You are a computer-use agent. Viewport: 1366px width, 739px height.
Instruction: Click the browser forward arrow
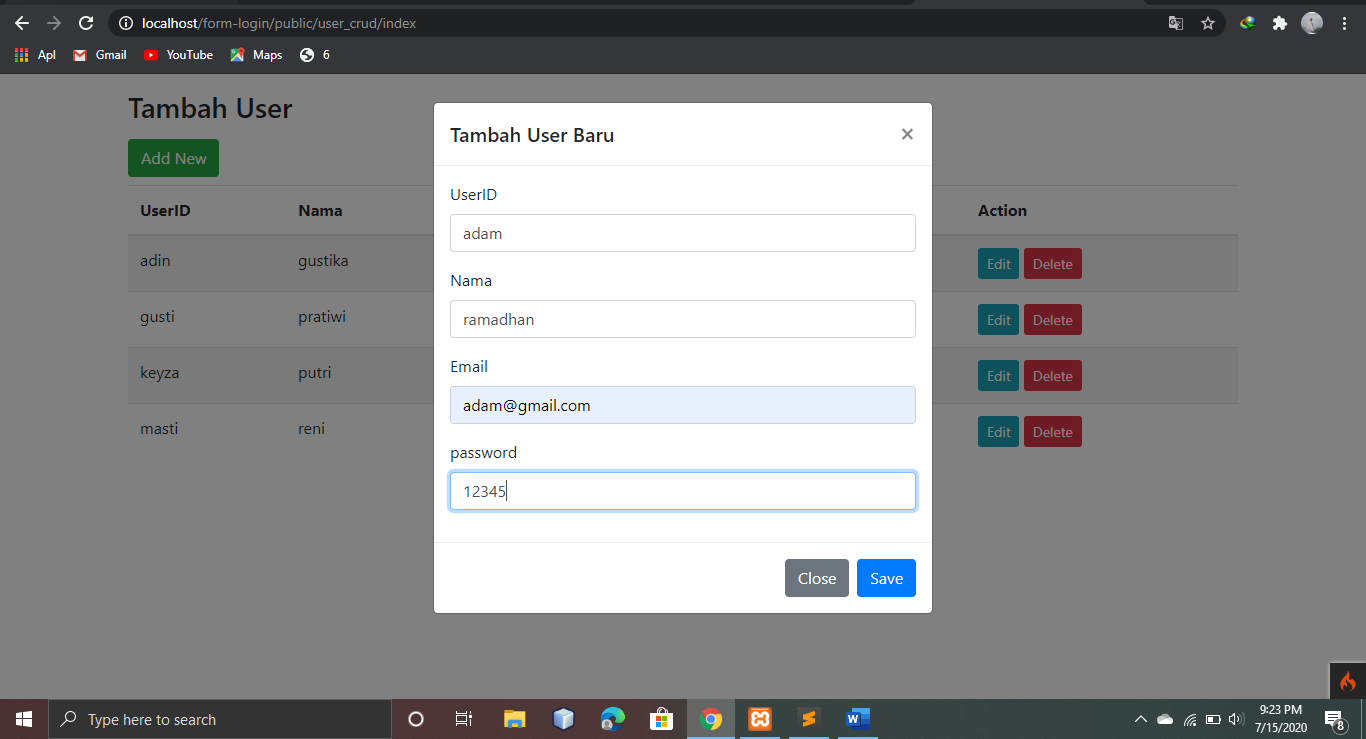pos(54,23)
